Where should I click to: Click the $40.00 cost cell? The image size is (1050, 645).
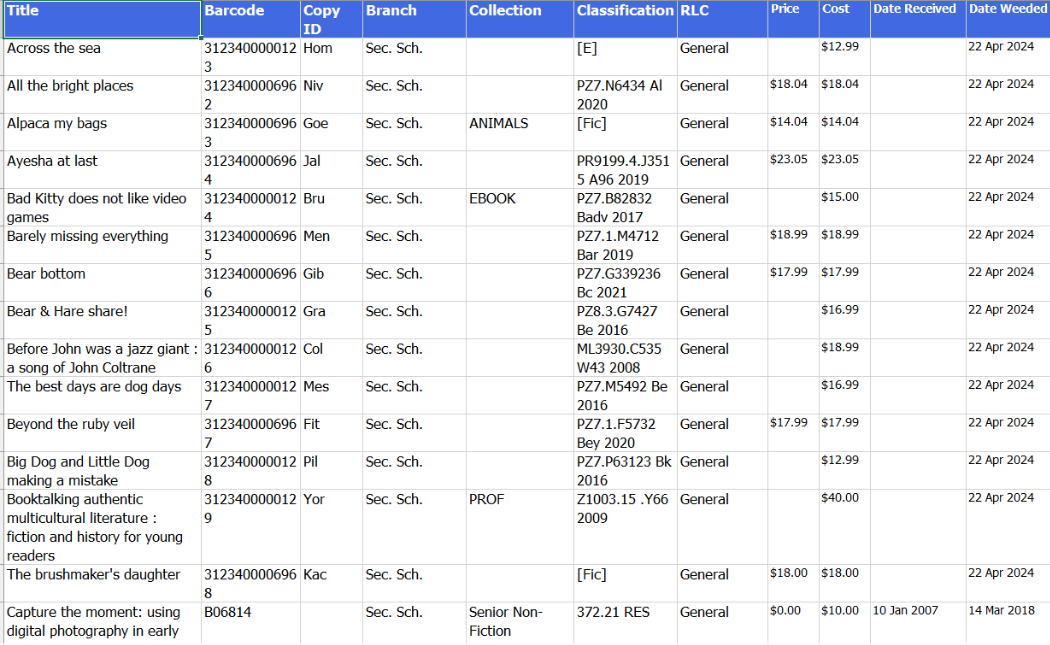pos(845,526)
